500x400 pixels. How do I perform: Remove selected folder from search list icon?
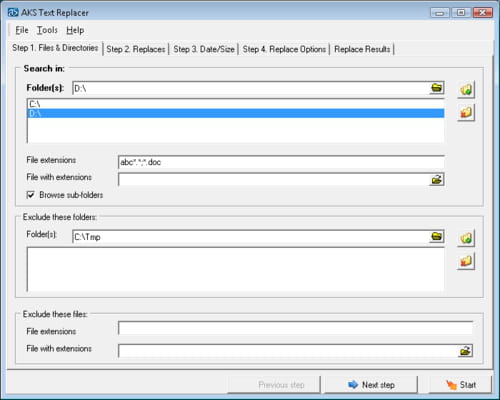[x=466, y=113]
